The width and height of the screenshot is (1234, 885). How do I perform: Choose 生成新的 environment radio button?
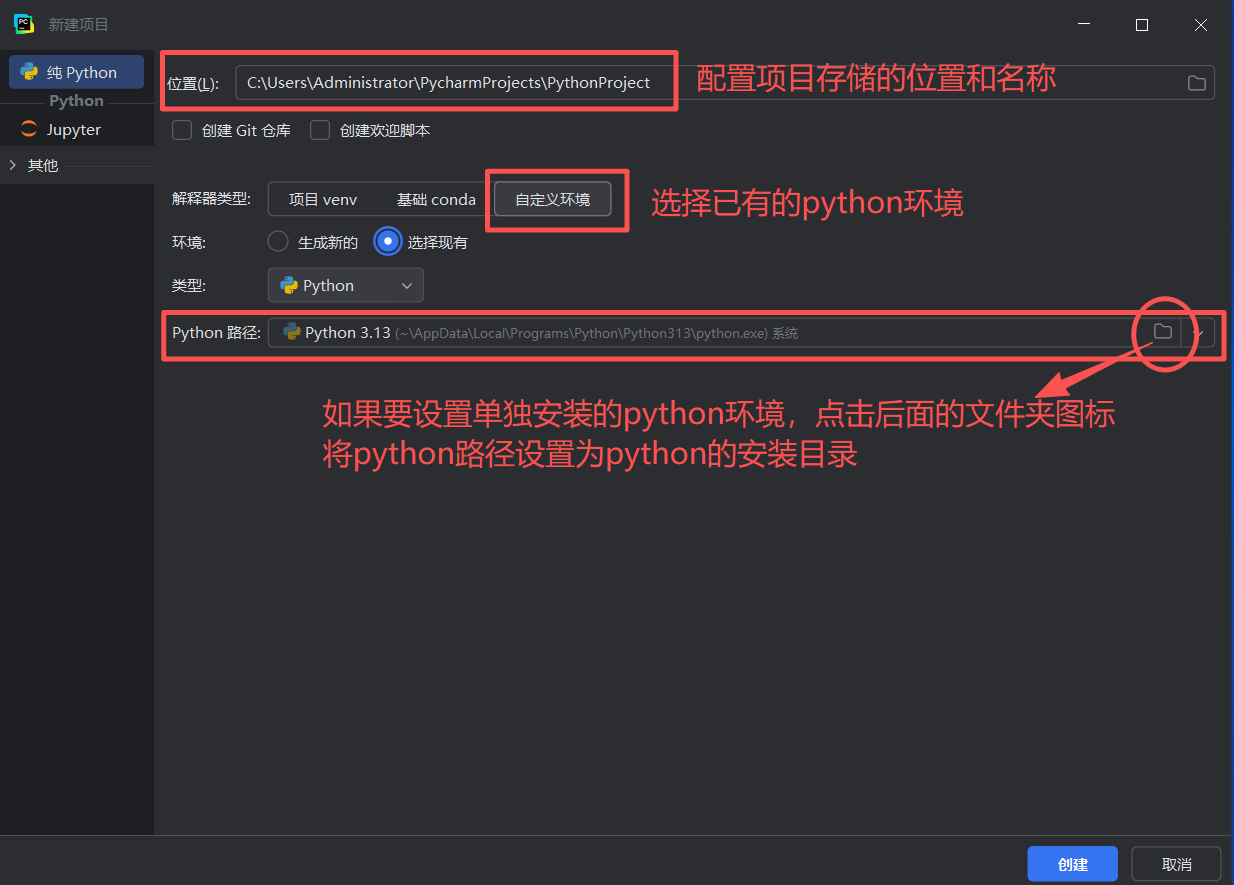pos(279,242)
